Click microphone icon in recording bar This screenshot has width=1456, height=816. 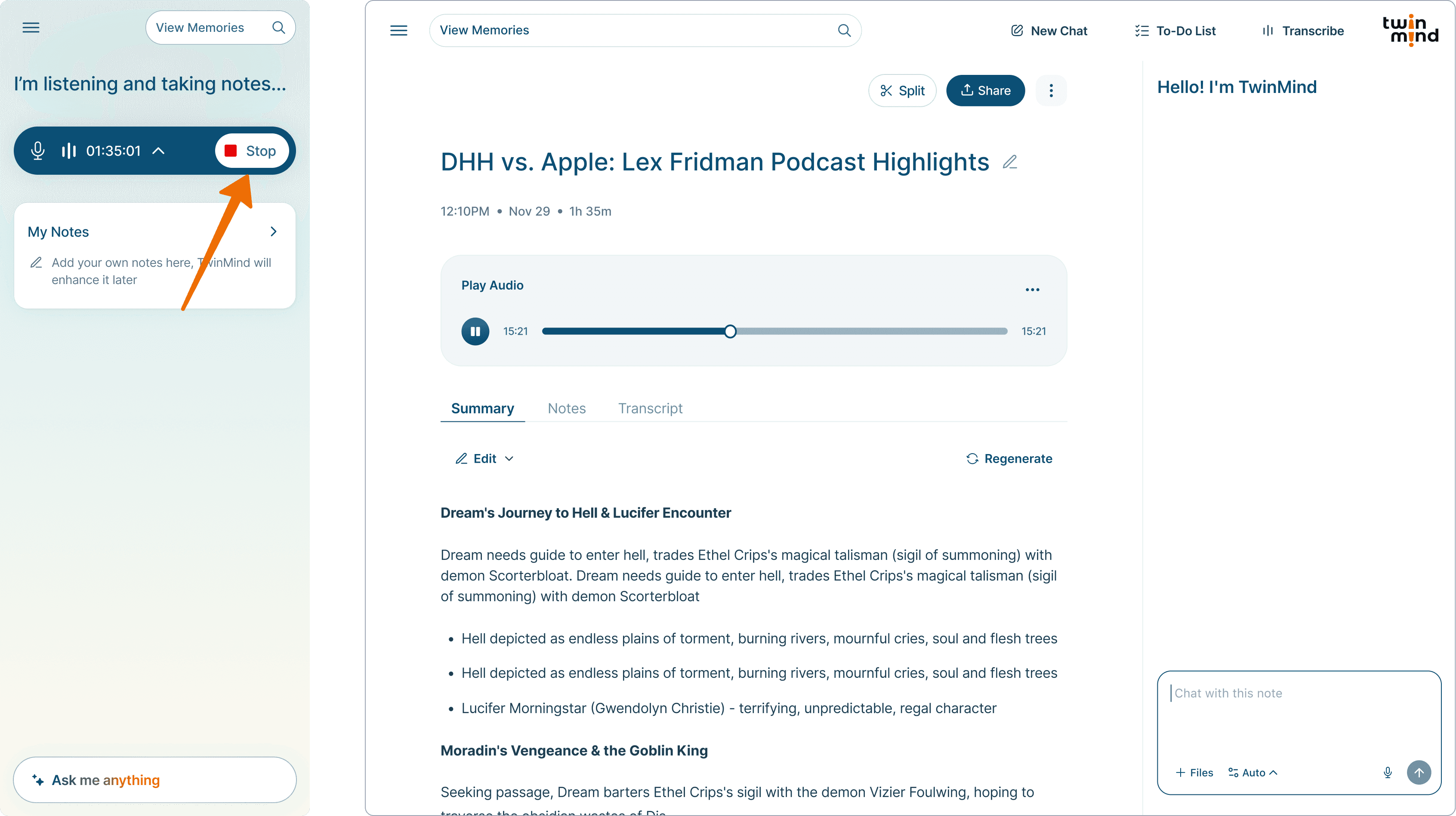pyautogui.click(x=38, y=151)
